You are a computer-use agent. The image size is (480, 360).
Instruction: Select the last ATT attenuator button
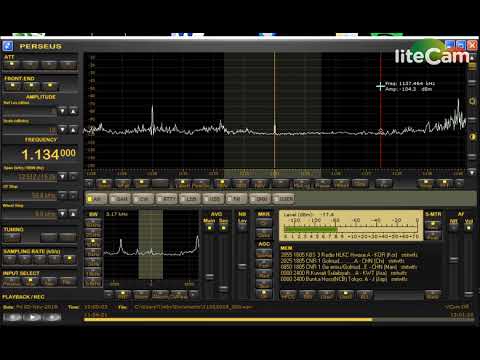pos(68,65)
